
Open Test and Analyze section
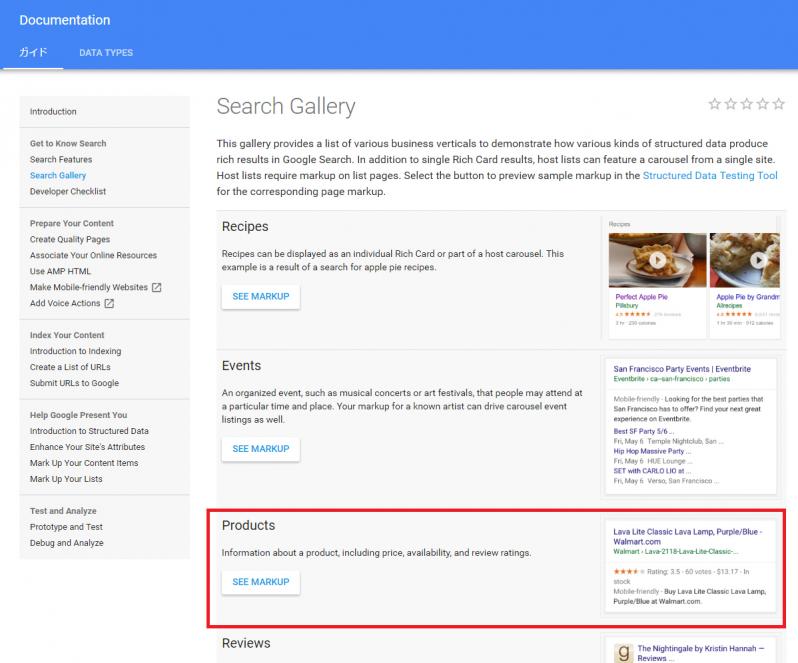coord(63,511)
